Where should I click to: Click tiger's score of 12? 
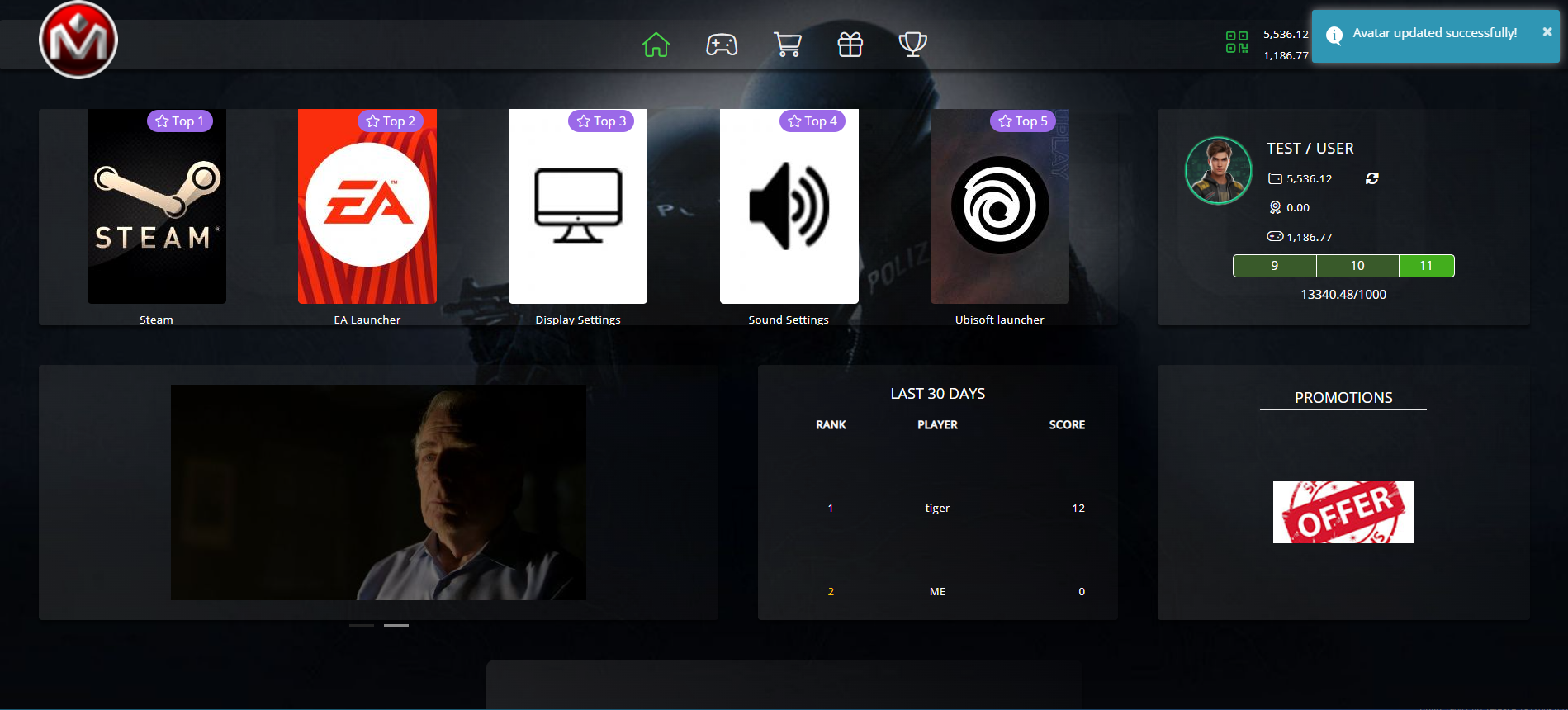coord(1078,509)
